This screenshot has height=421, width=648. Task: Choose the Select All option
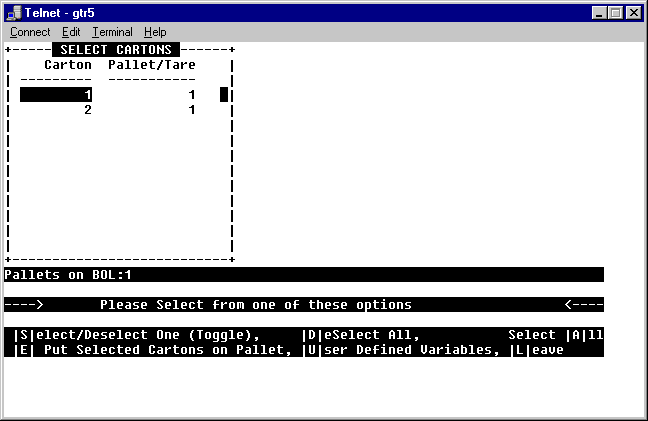pos(555,335)
